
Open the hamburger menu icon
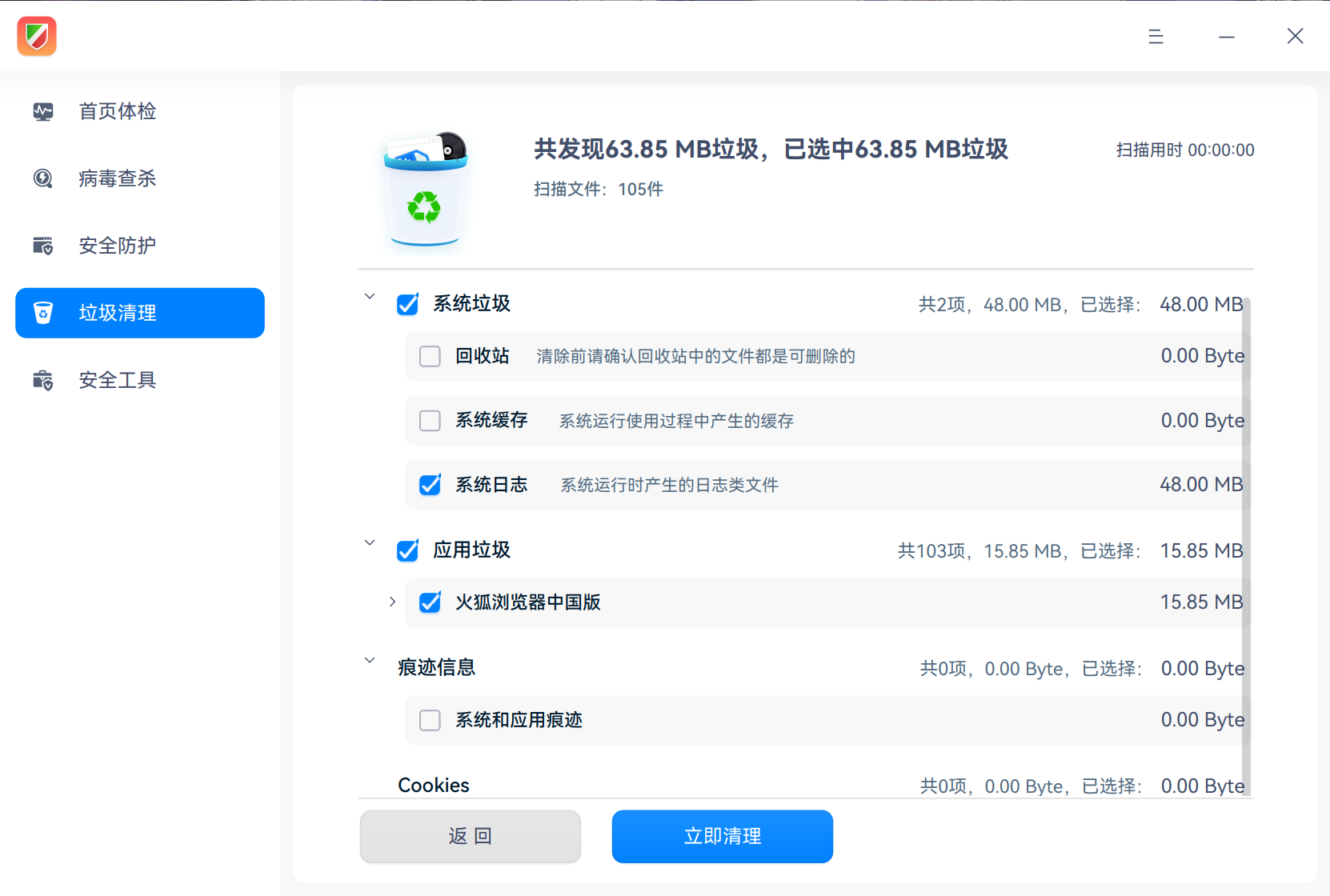pyautogui.click(x=1155, y=36)
